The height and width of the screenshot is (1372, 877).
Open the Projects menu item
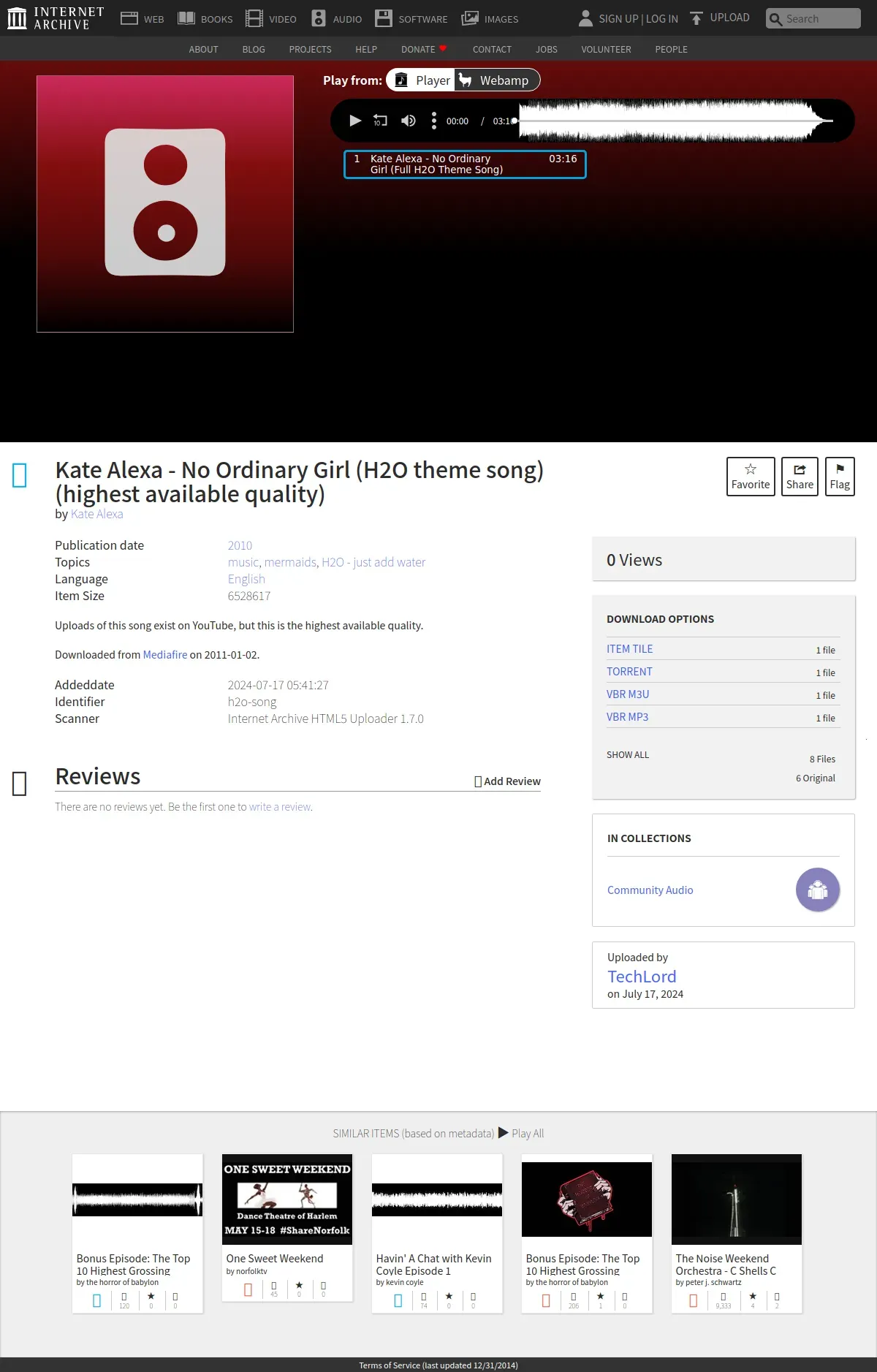[x=310, y=50]
